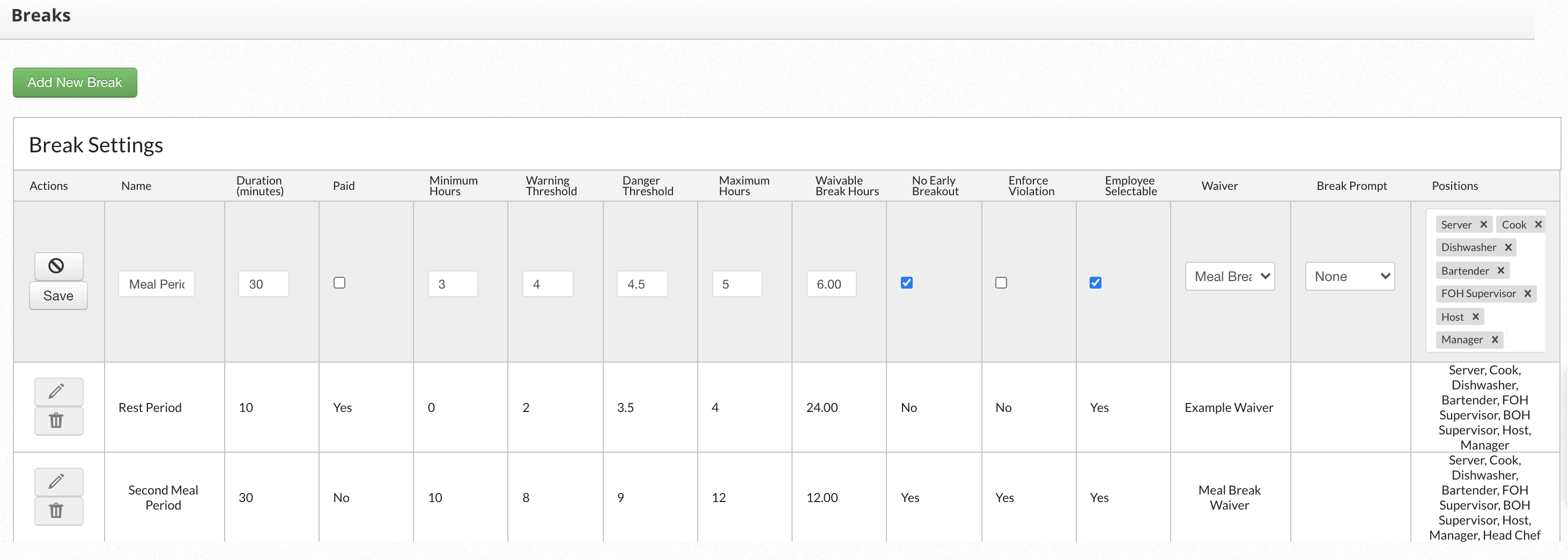Click the Duration minutes field with 30
Image resolution: width=1568 pixels, height=560 pixels.
(263, 284)
